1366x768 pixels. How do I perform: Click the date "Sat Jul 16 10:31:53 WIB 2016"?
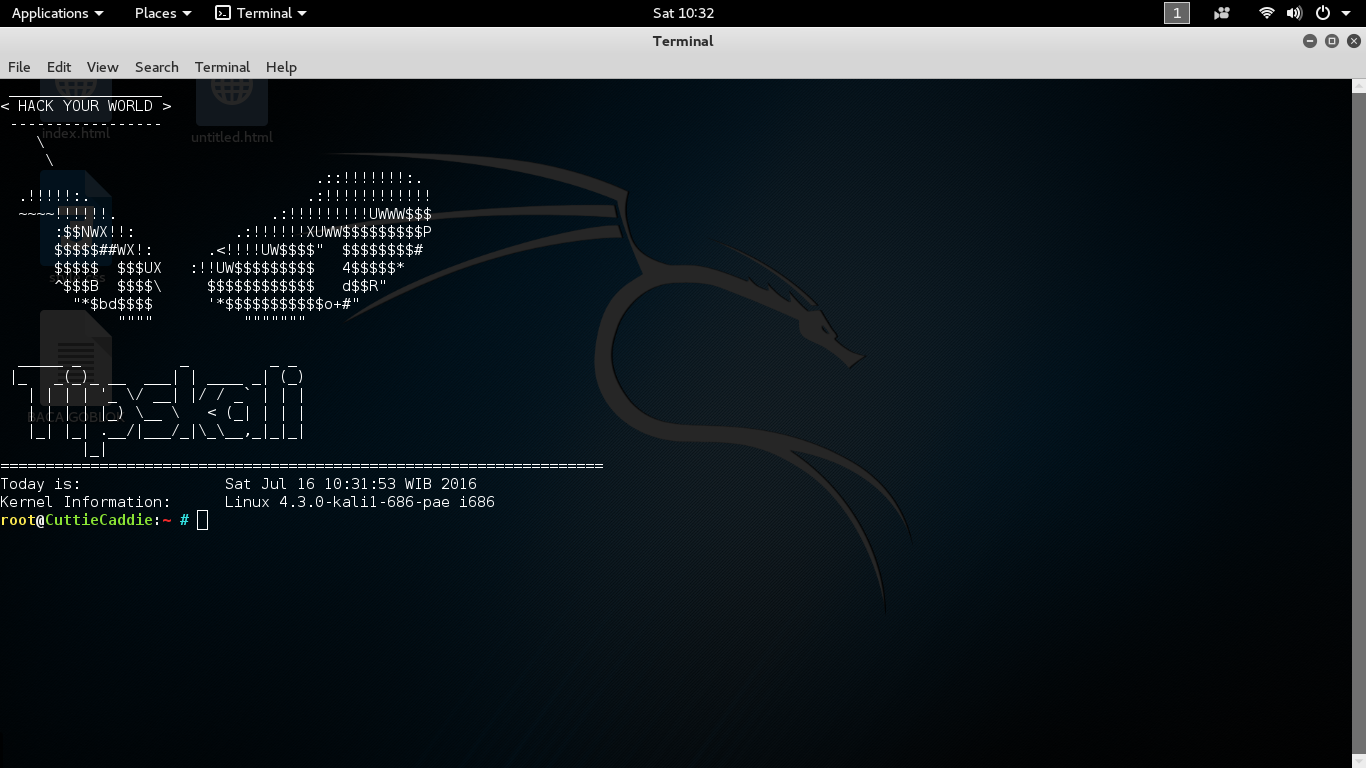pyautogui.click(x=351, y=484)
